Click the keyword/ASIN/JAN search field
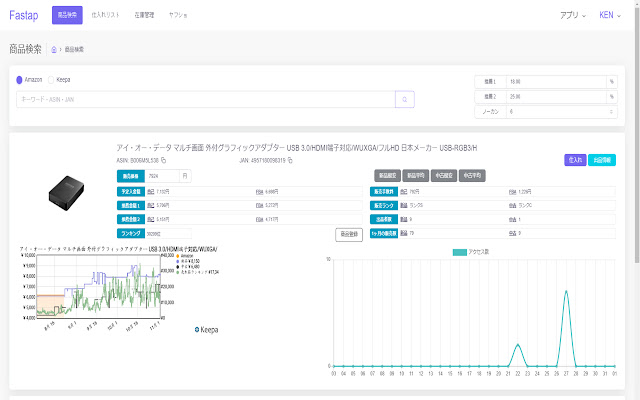The height and width of the screenshot is (400, 640). pyautogui.click(x=205, y=99)
